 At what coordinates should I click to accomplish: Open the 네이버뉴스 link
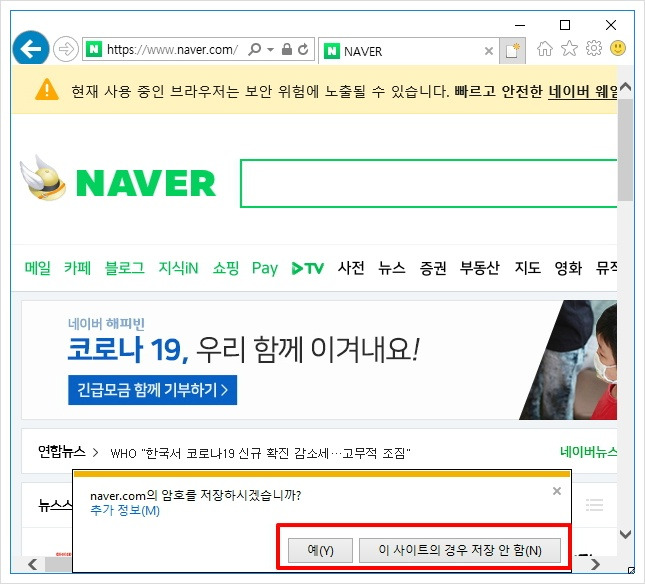[x=588, y=452]
